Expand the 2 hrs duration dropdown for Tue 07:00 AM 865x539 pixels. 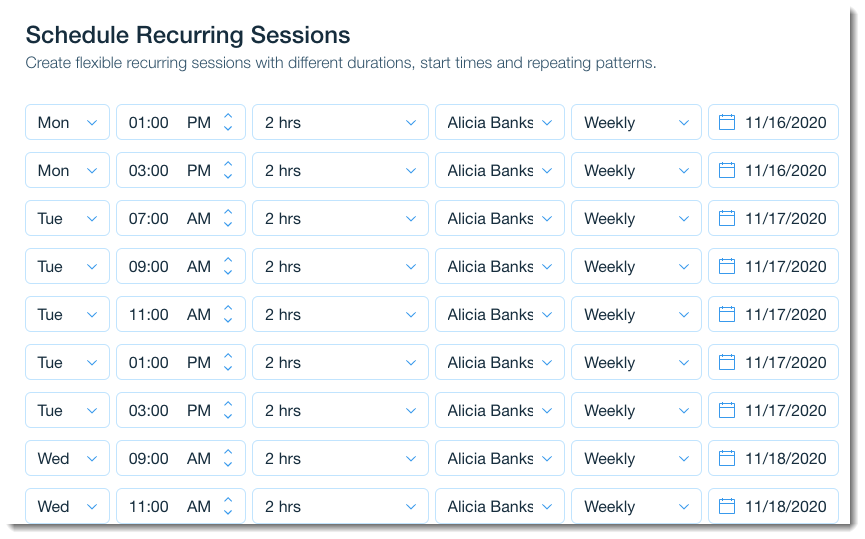pos(340,218)
